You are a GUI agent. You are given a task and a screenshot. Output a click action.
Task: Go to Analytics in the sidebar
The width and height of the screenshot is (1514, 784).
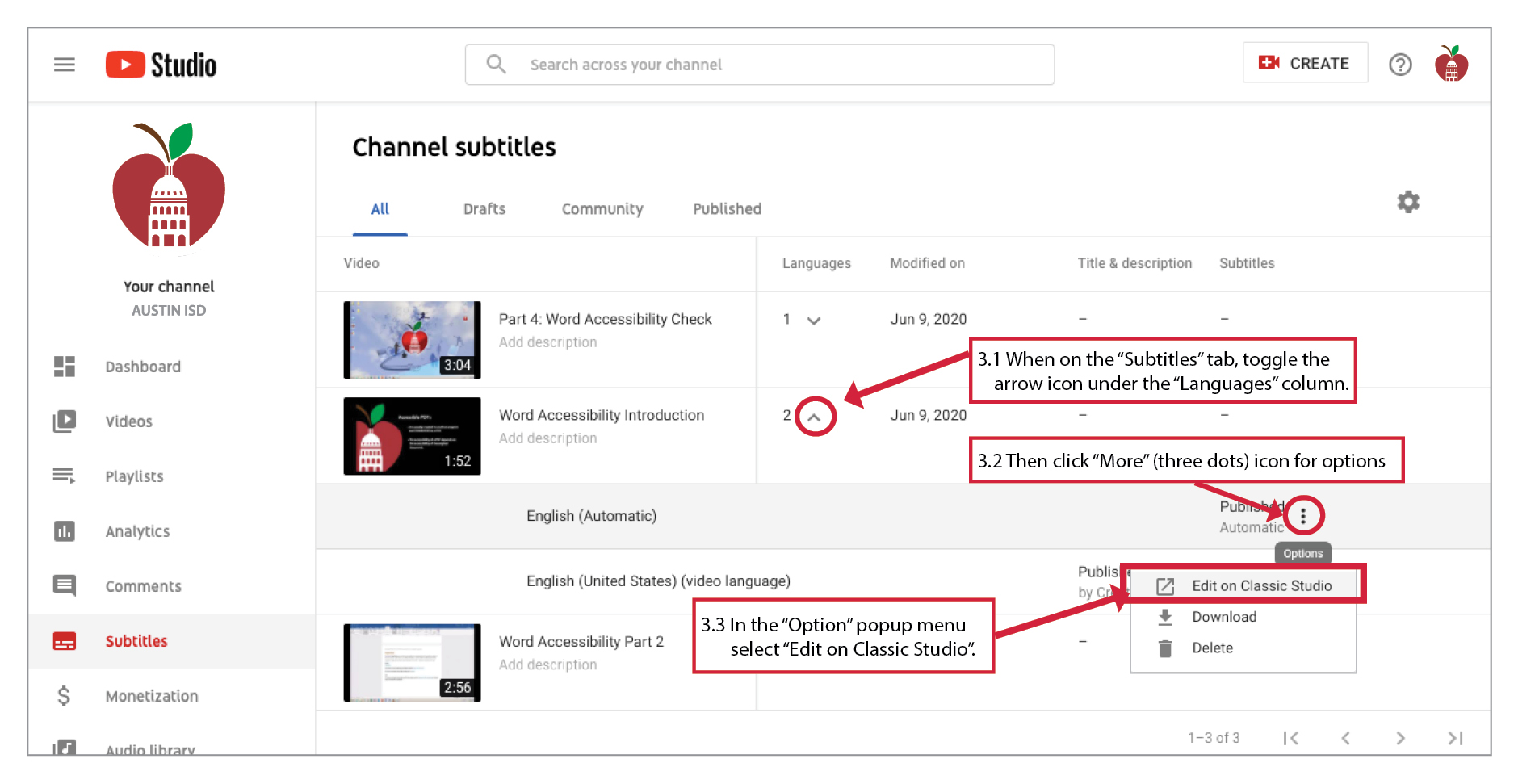pos(137,531)
